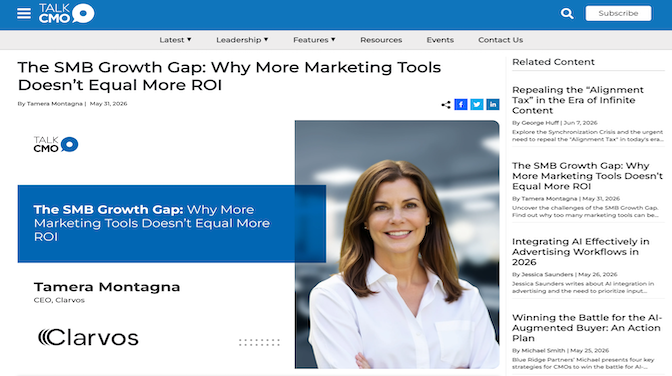
Task: Click Tamera Montagna byline in Related Content
Action: pos(549,199)
